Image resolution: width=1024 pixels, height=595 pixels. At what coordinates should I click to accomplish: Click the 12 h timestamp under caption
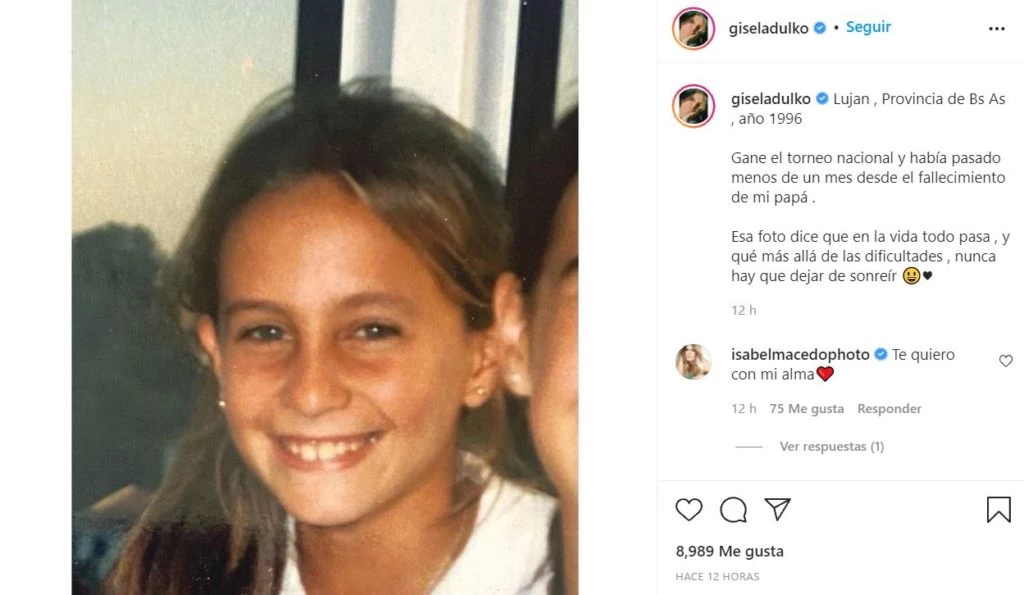pyautogui.click(x=744, y=310)
